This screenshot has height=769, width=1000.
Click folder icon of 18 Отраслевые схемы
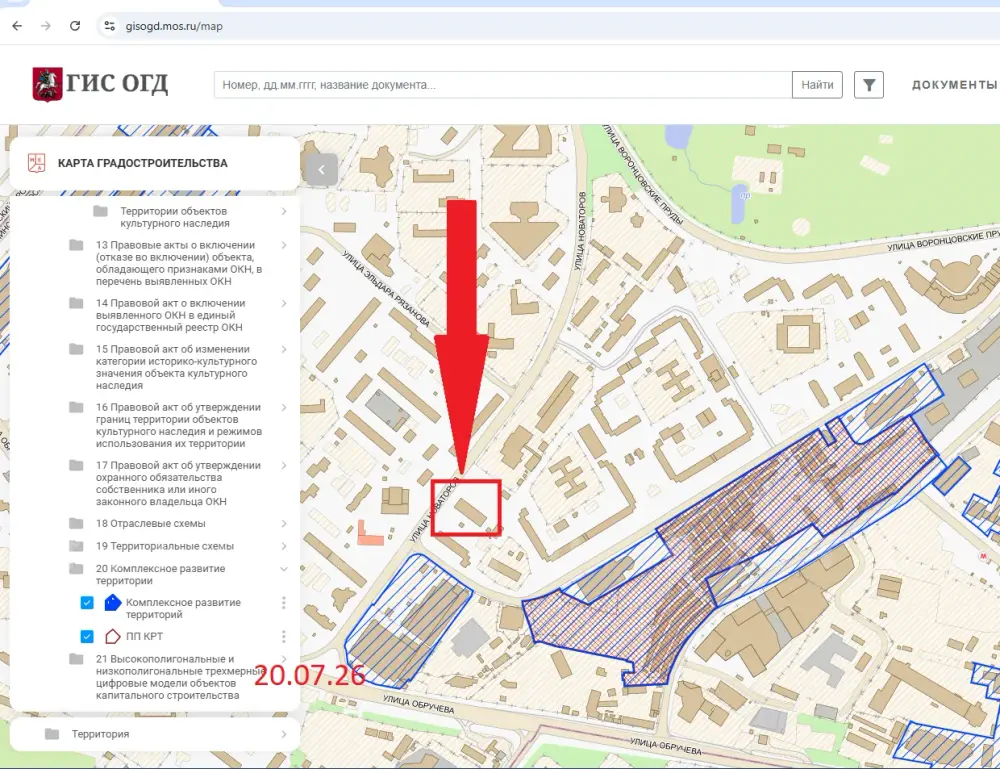pos(76,524)
